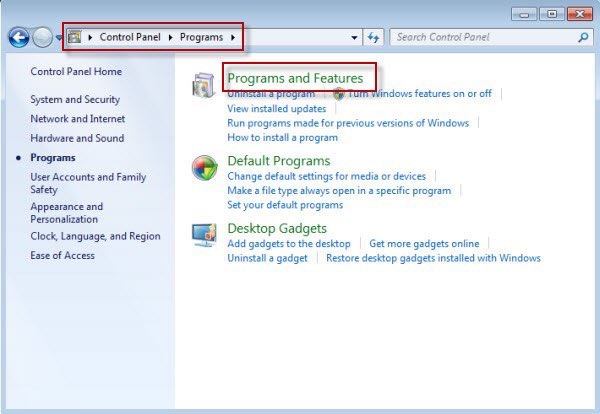Open the Desktop Gadgets heading
The width and height of the screenshot is (600, 414).
[x=277, y=228]
